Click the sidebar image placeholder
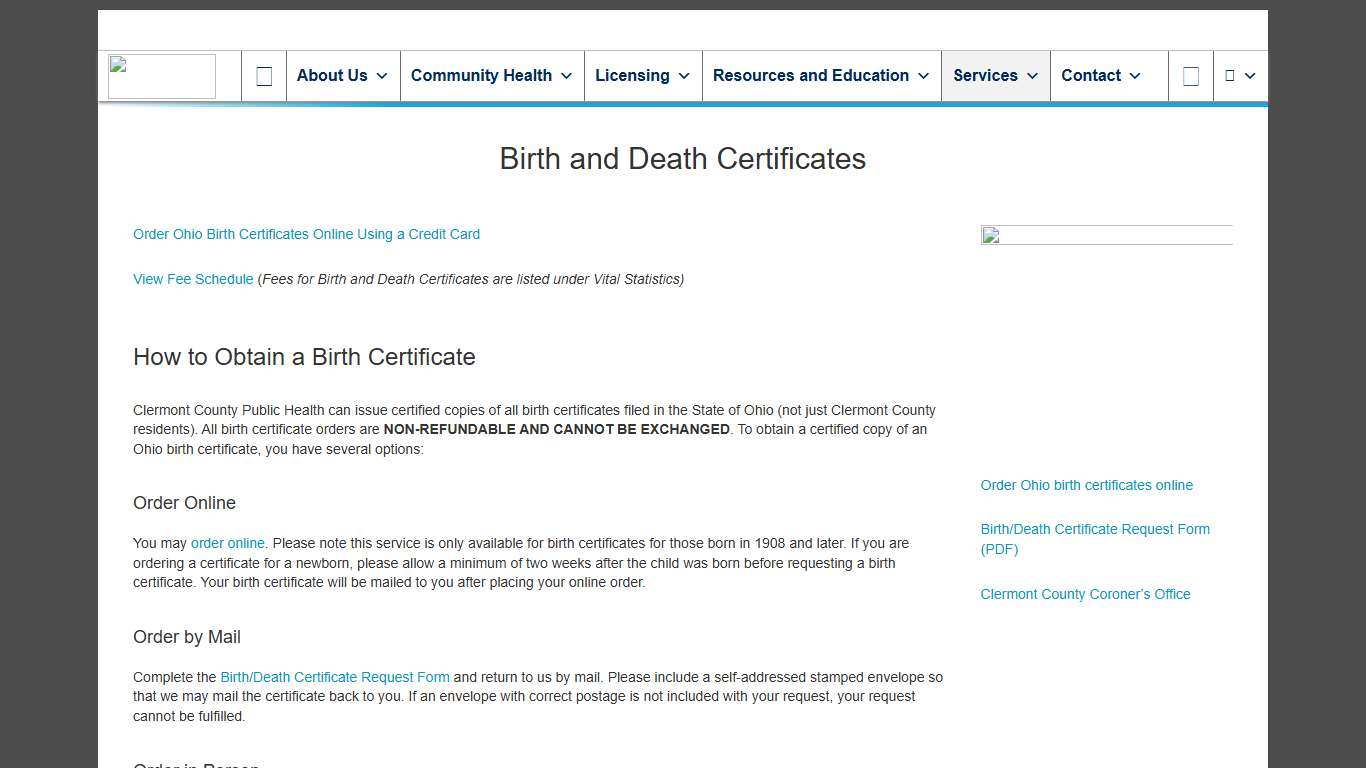 (x=1106, y=236)
